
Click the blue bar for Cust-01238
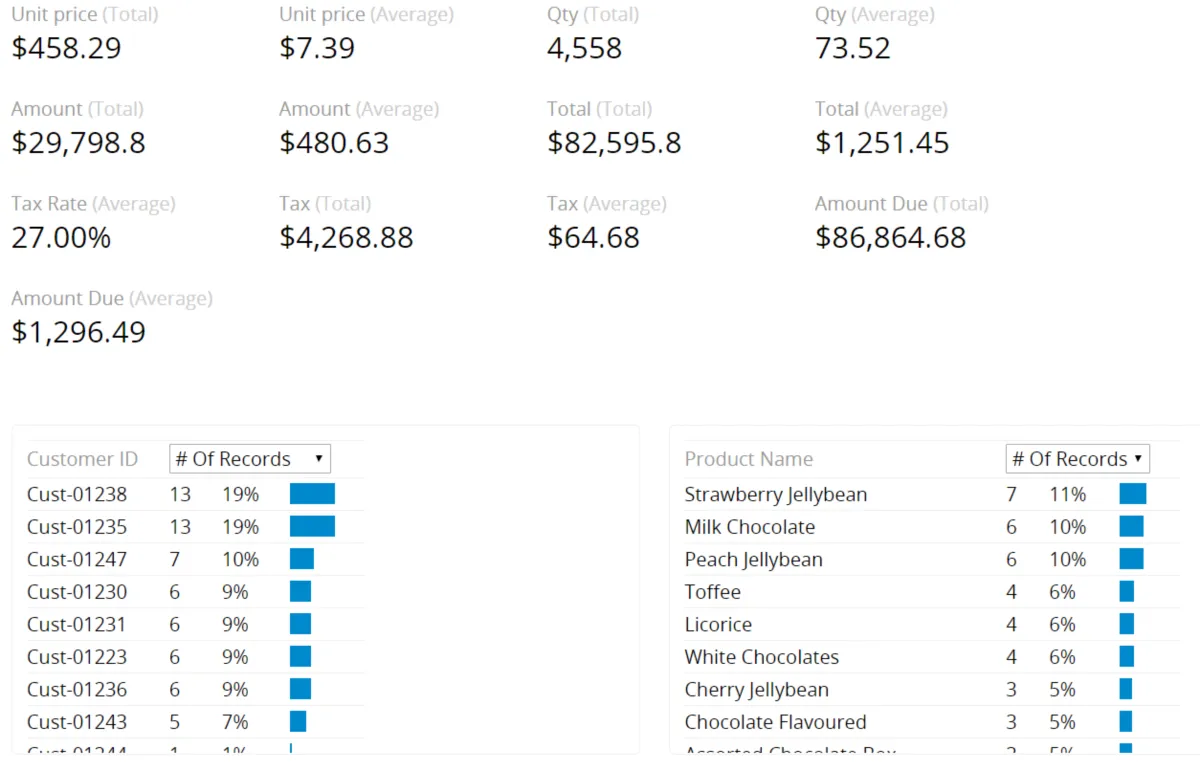click(312, 494)
